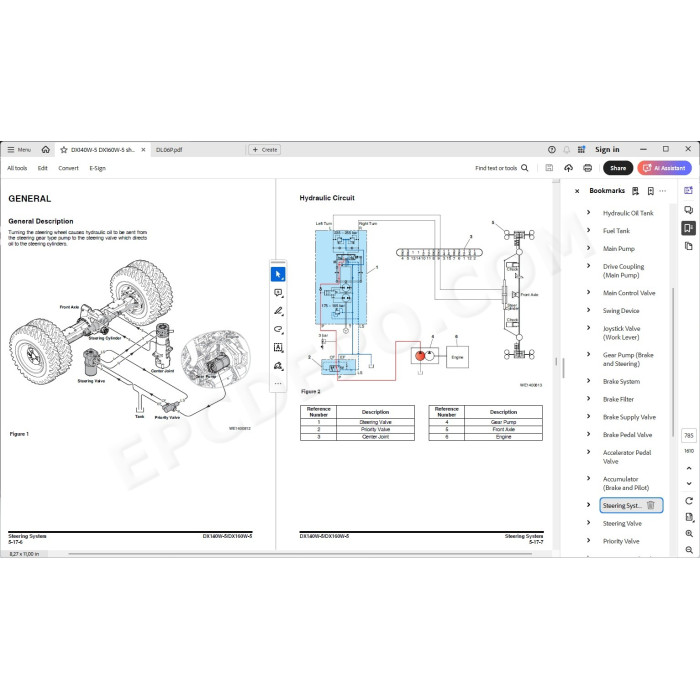Expand the Drive Coupling (Main Pump) bookmark

588,266
